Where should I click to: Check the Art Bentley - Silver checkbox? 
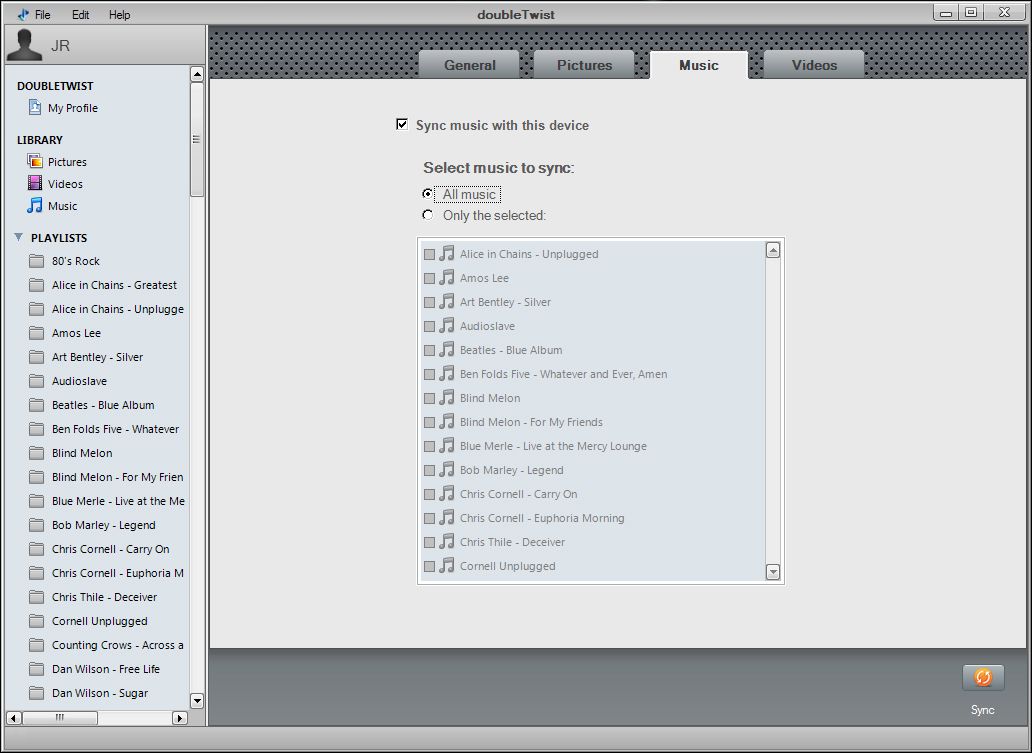coord(429,302)
